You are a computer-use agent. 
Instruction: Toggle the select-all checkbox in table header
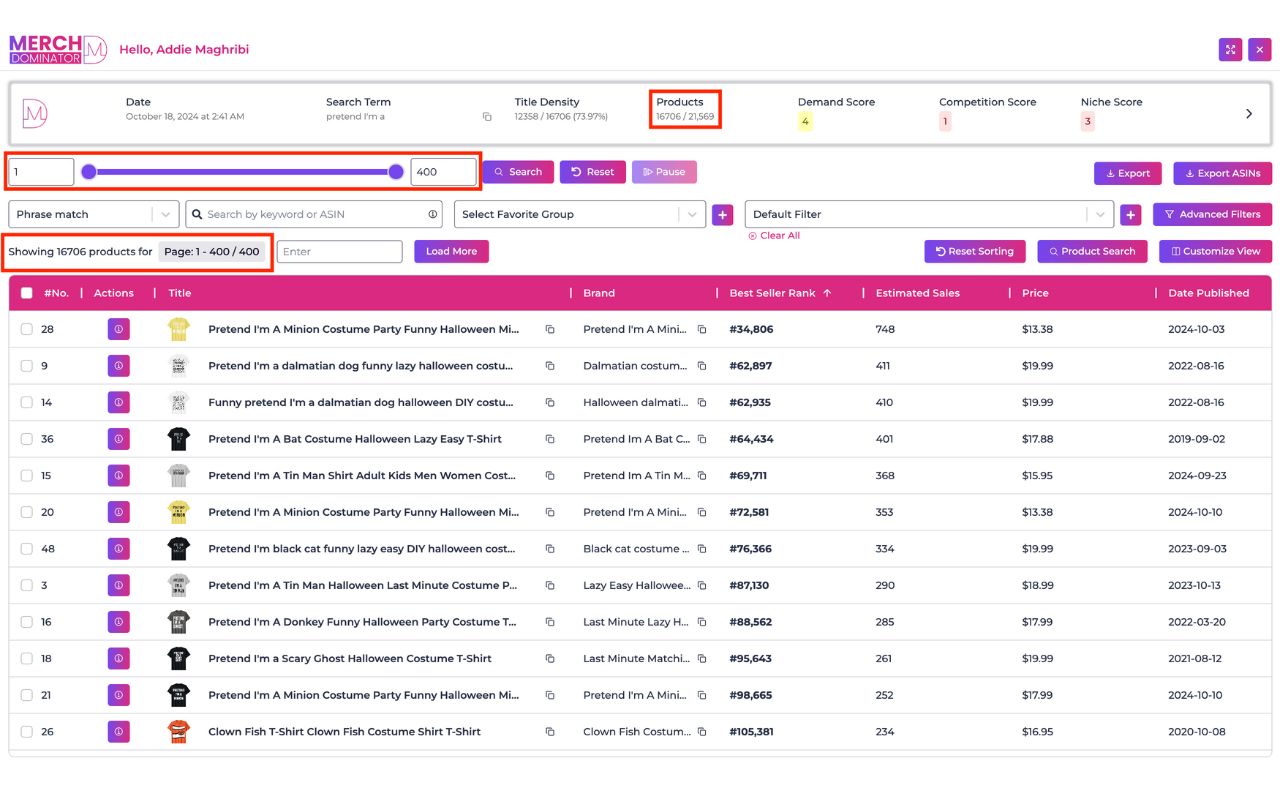tap(27, 293)
